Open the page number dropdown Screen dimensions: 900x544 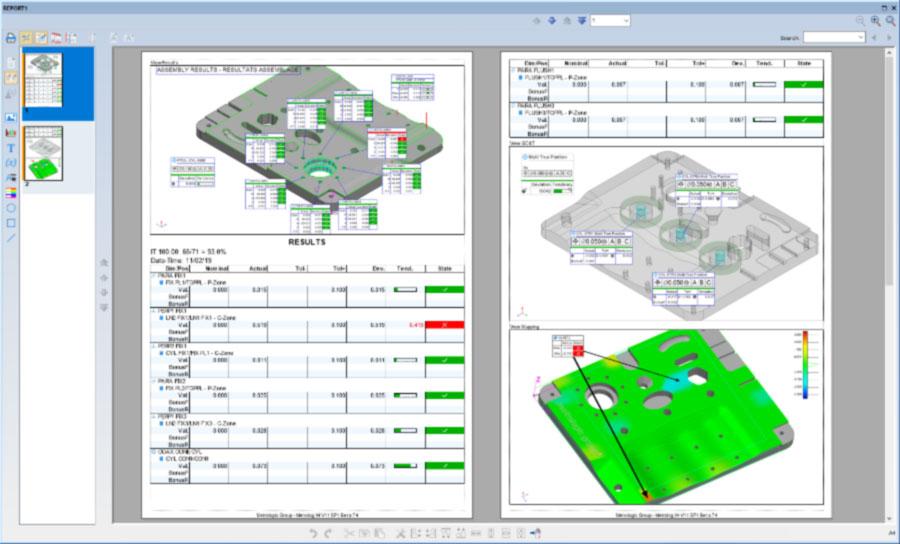tap(626, 21)
